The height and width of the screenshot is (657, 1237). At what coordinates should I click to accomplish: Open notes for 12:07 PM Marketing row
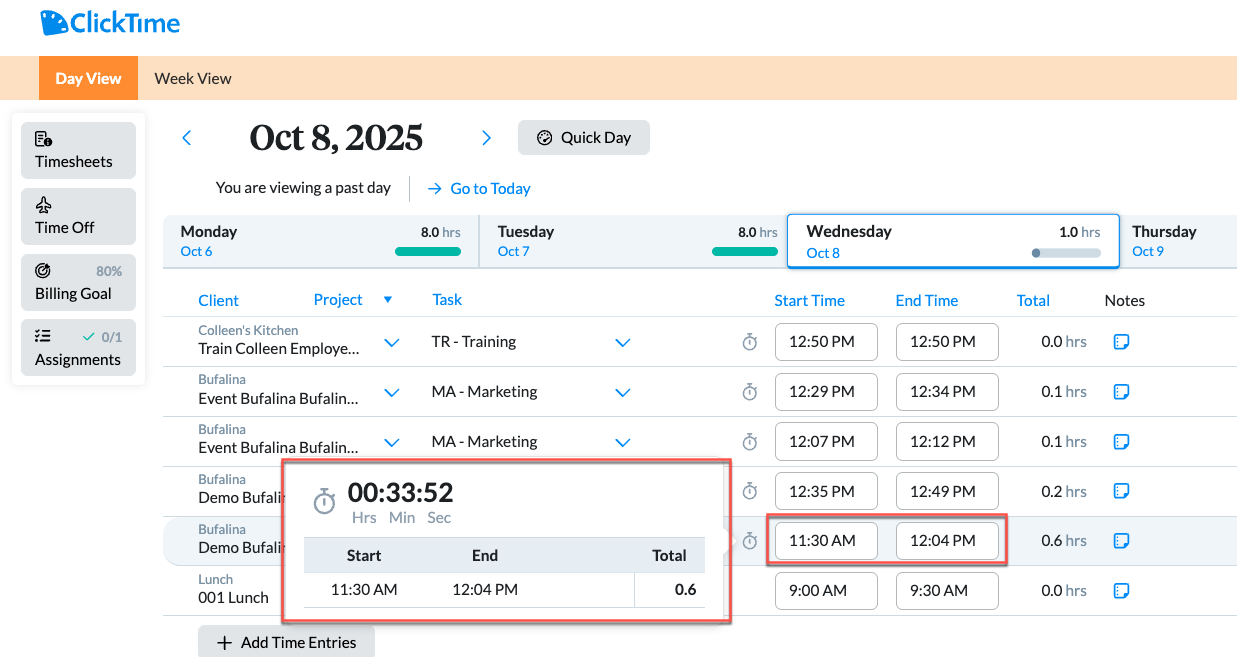tap(1122, 442)
